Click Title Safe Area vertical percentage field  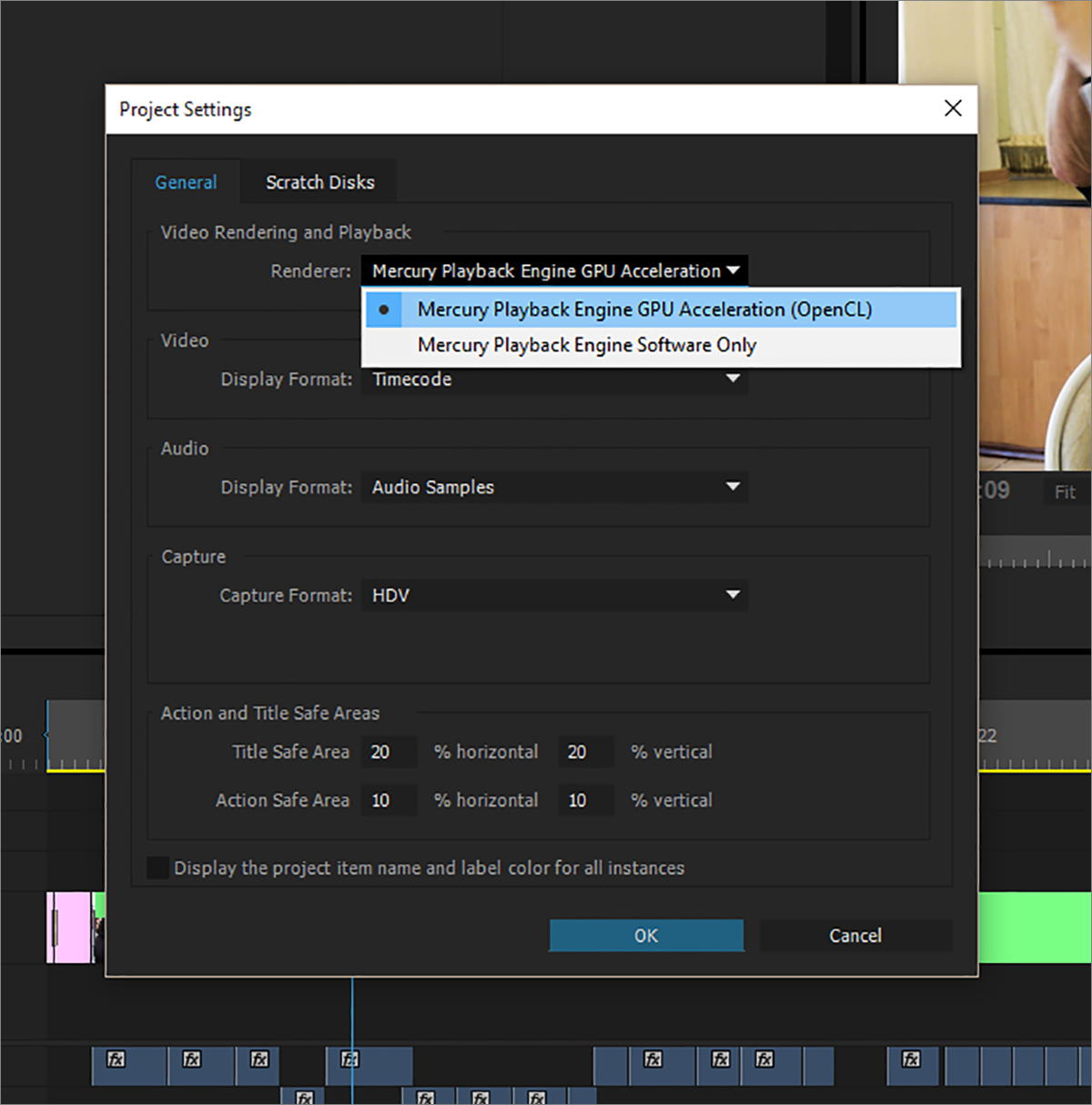(586, 752)
